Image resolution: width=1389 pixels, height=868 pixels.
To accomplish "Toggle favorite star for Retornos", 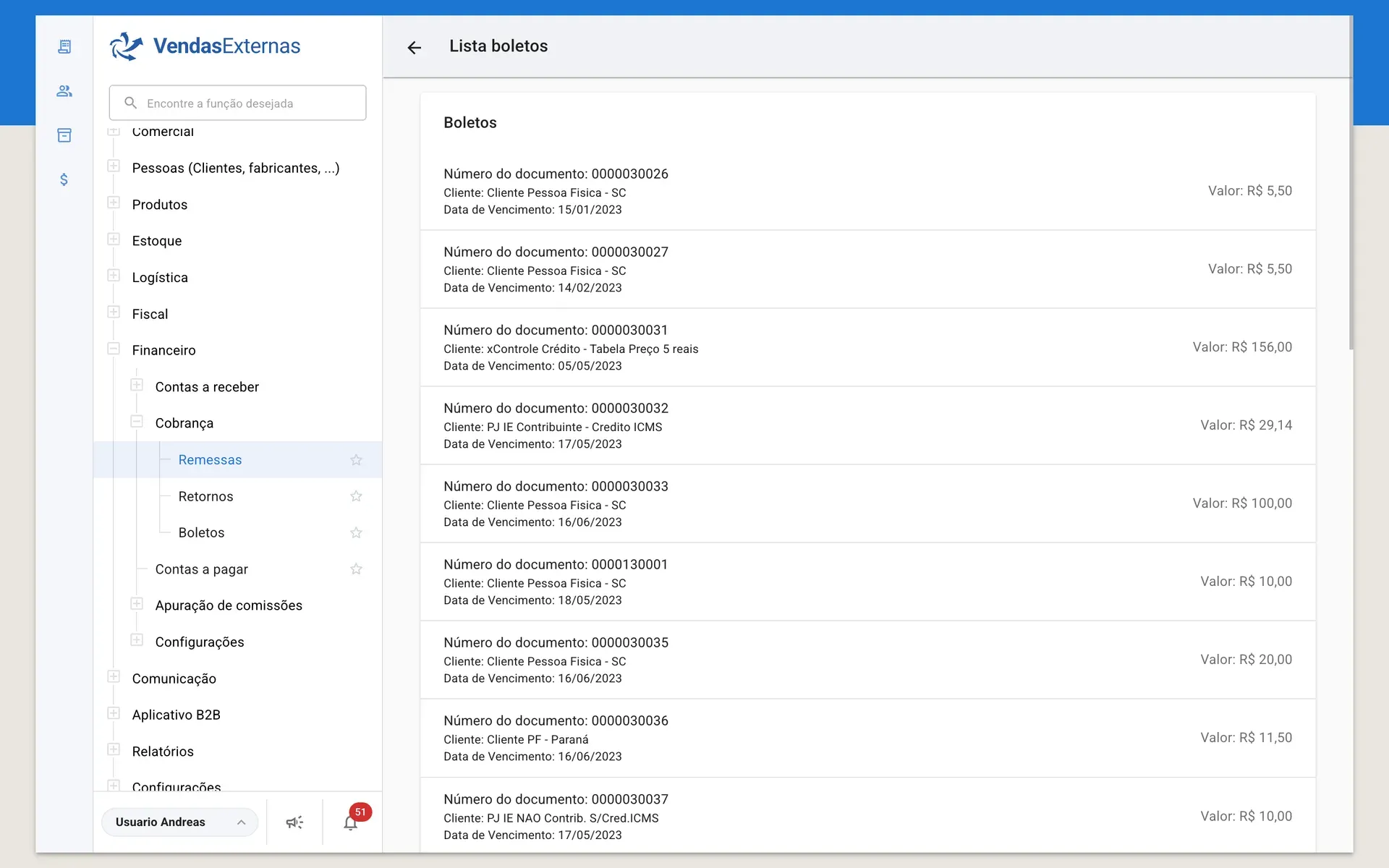I will (356, 496).
